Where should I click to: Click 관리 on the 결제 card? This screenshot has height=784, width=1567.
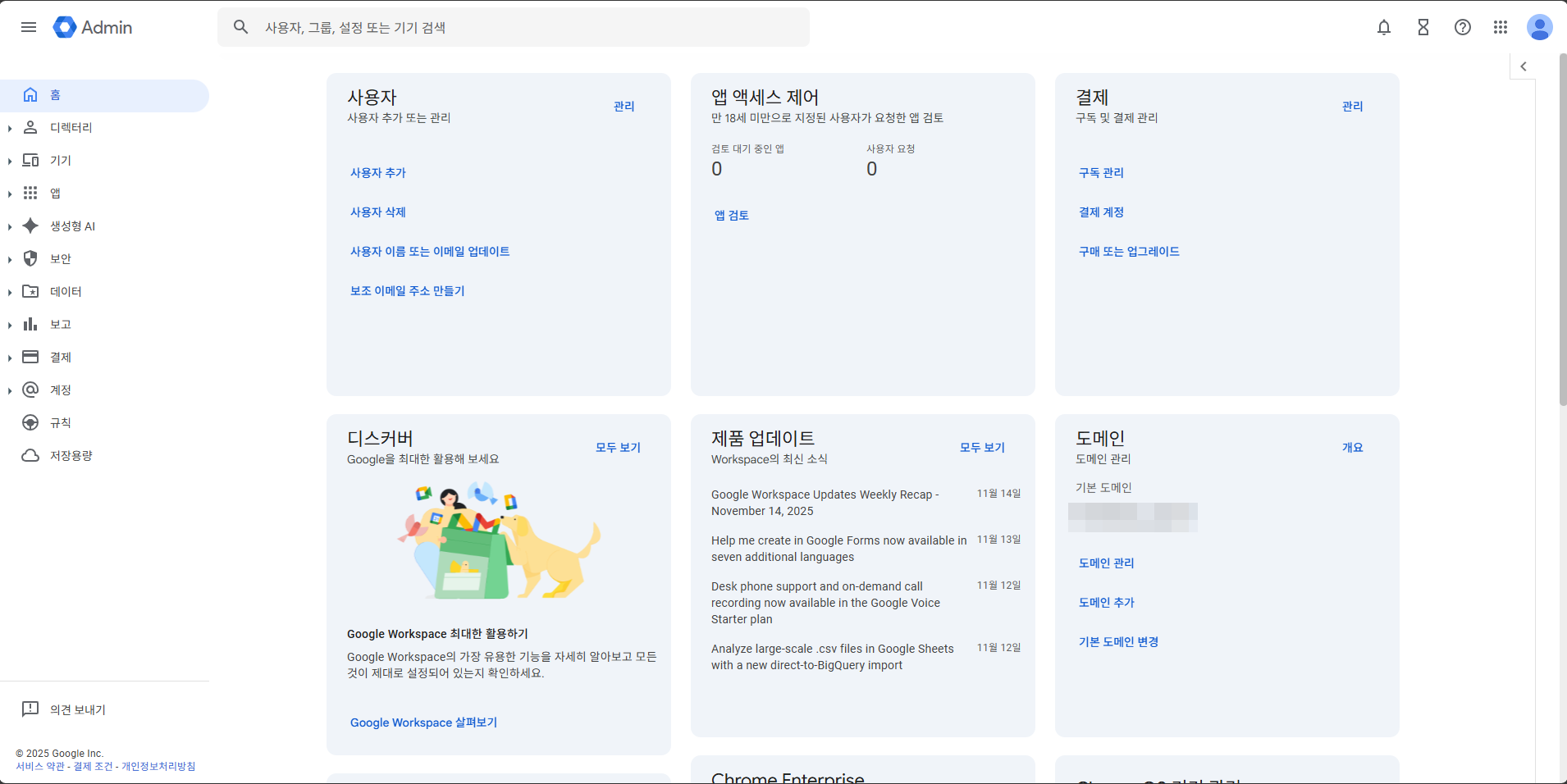[1352, 107]
